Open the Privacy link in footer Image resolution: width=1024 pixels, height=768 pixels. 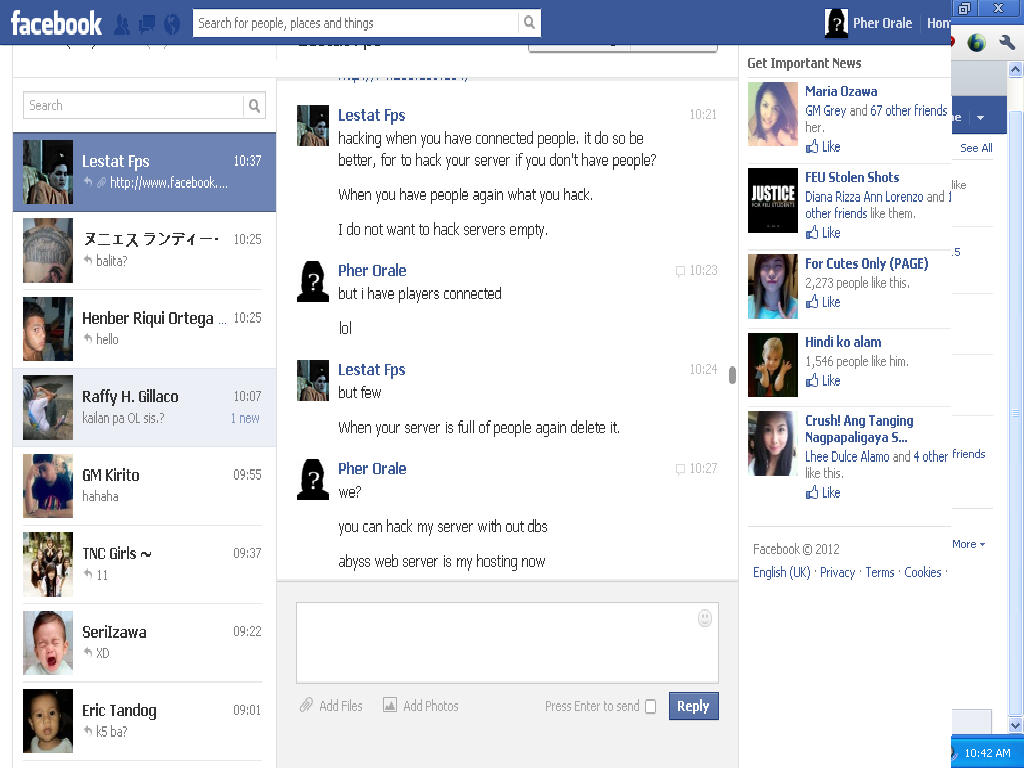(837, 573)
